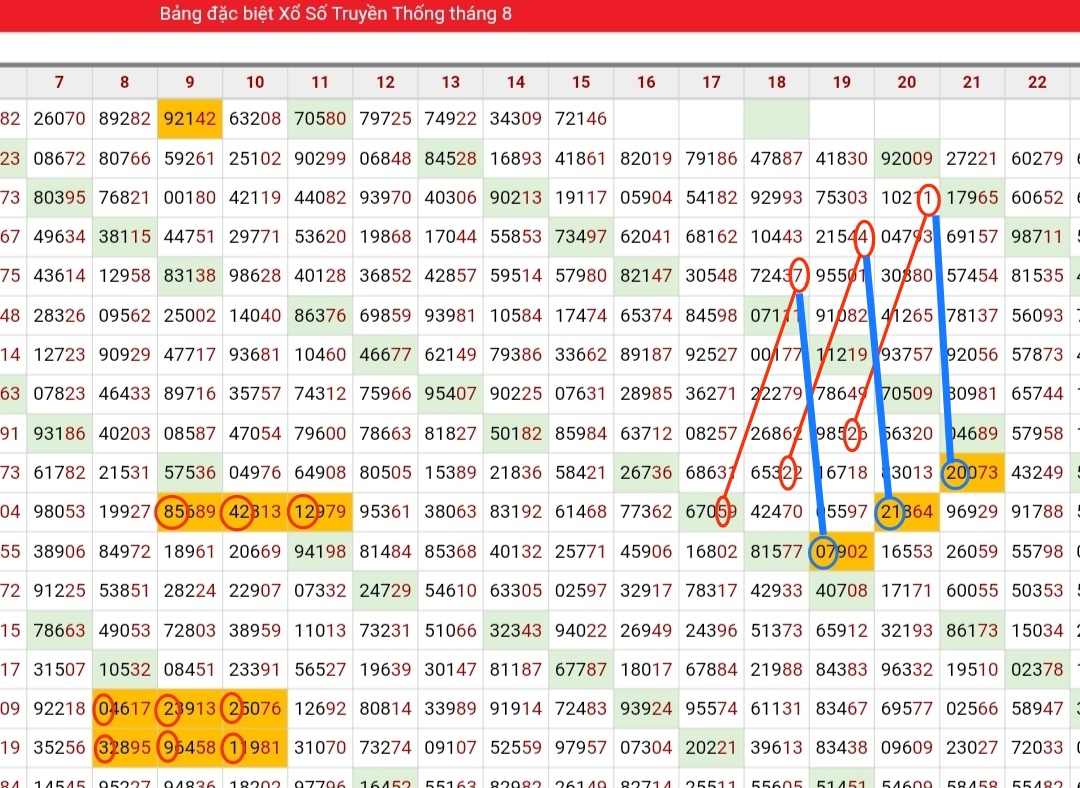This screenshot has height=788, width=1080.
Task: Click the orange cell 11981
Action: (x=255, y=748)
